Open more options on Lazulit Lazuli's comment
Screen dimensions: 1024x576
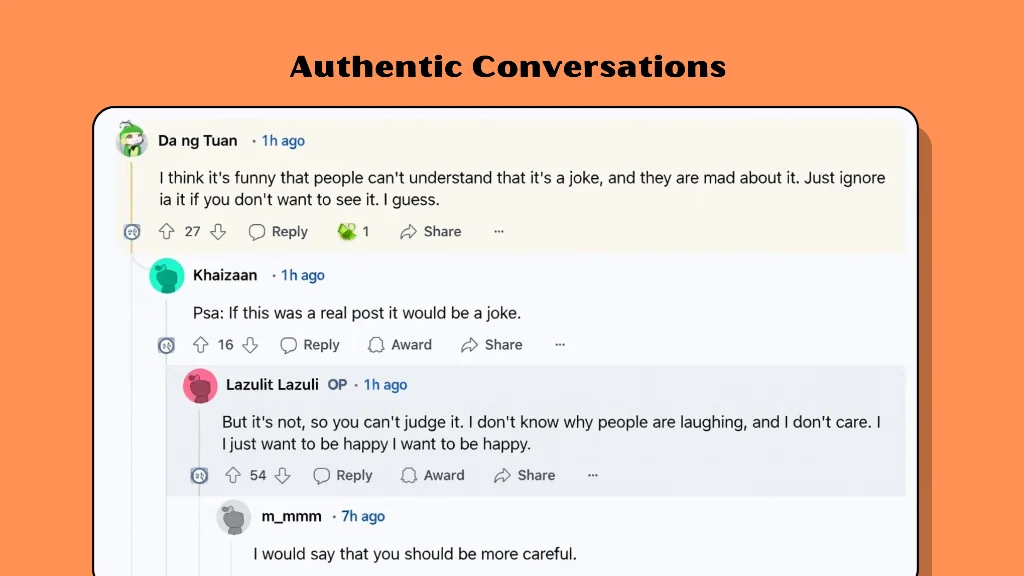pos(592,475)
